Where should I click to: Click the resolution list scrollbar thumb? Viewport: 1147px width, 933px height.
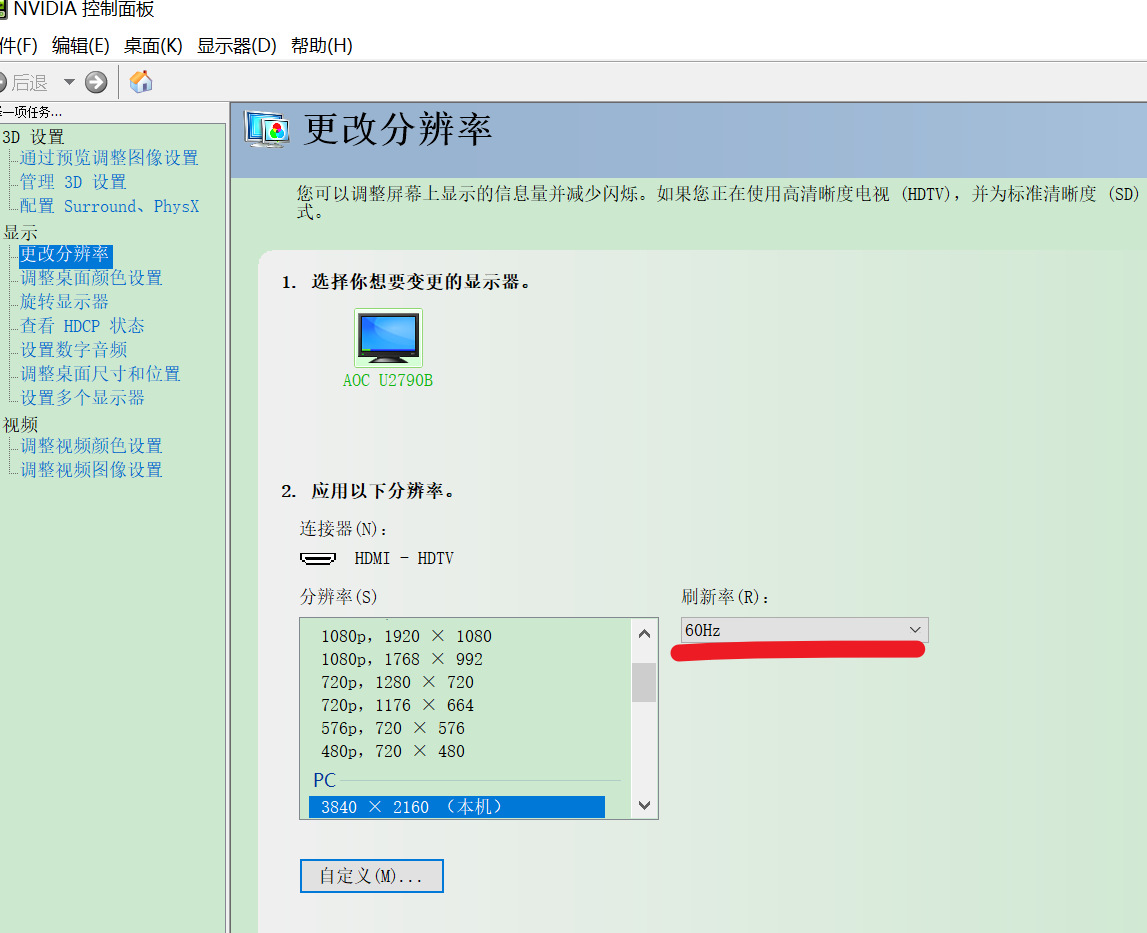pyautogui.click(x=644, y=682)
